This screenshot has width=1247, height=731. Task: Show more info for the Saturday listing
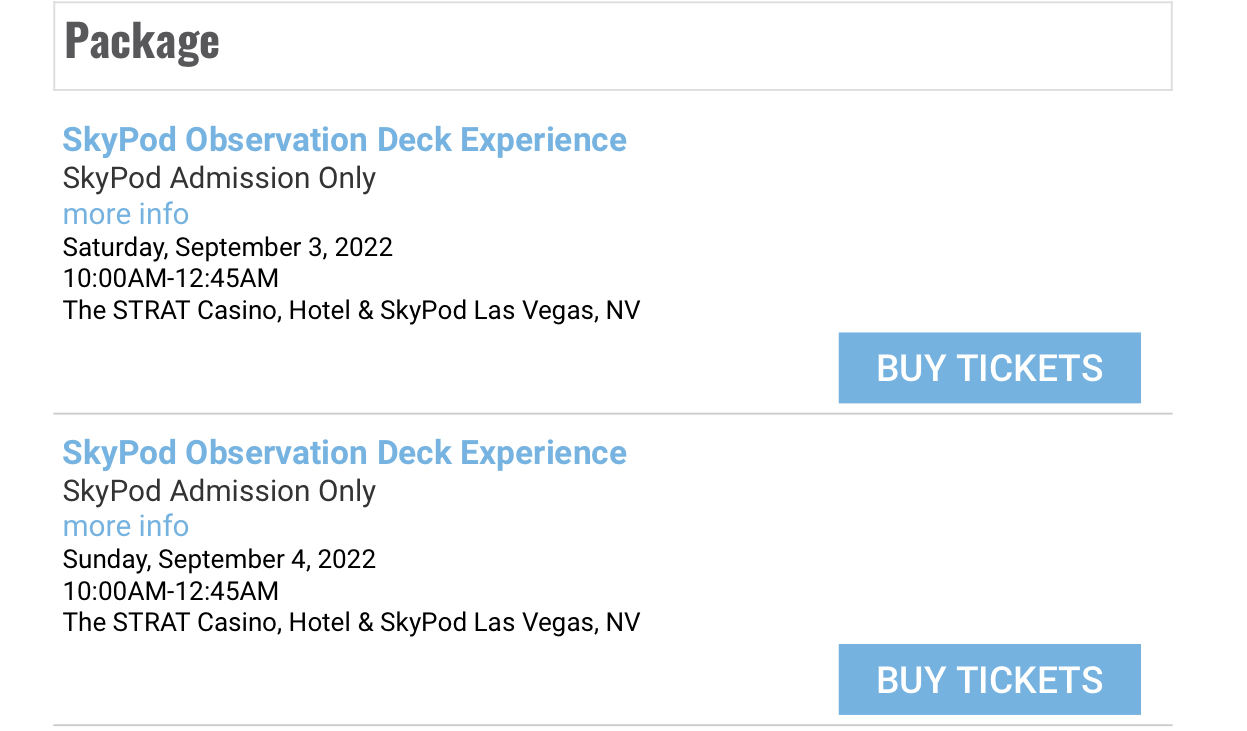(x=125, y=214)
